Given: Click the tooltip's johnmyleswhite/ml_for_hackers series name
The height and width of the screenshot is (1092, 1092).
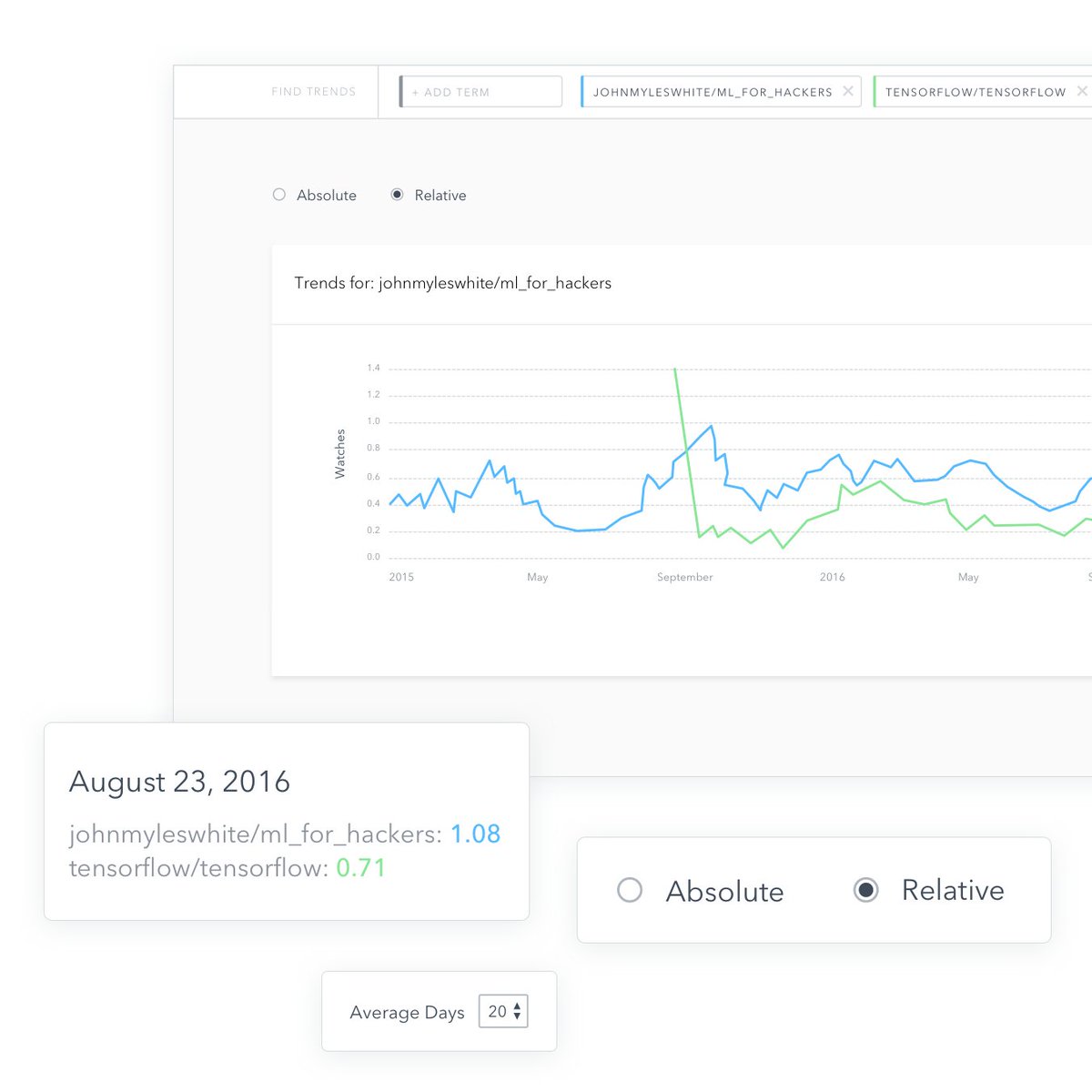Looking at the screenshot, I should pyautogui.click(x=256, y=834).
